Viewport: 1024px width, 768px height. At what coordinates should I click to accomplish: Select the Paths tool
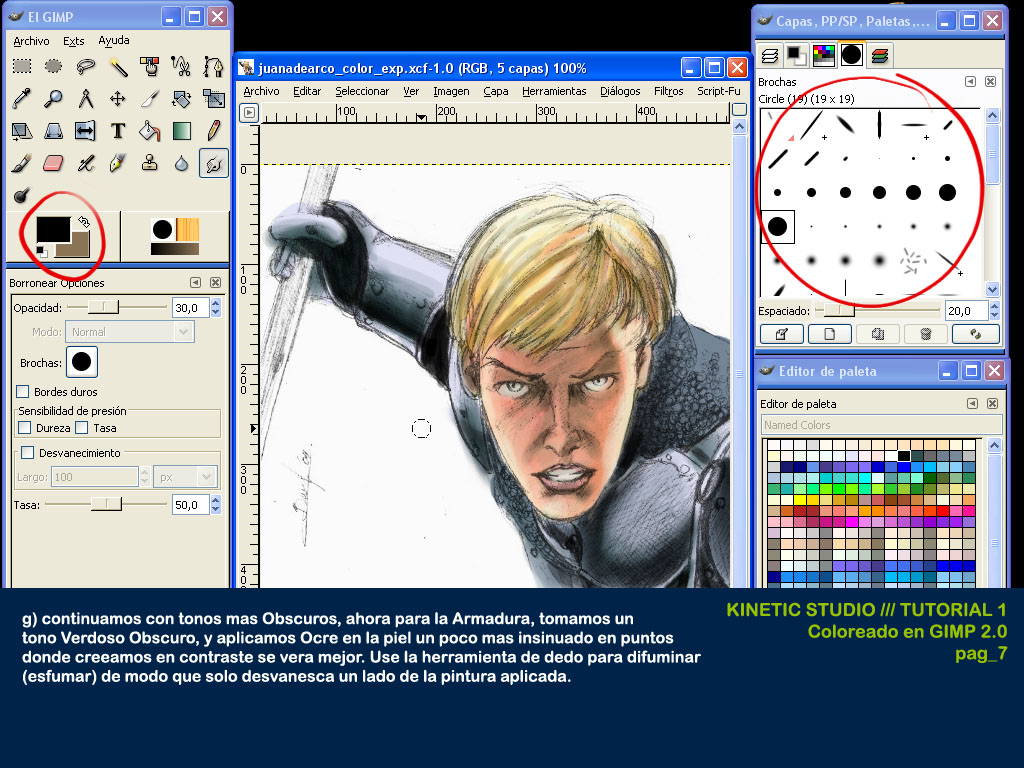pos(213,66)
